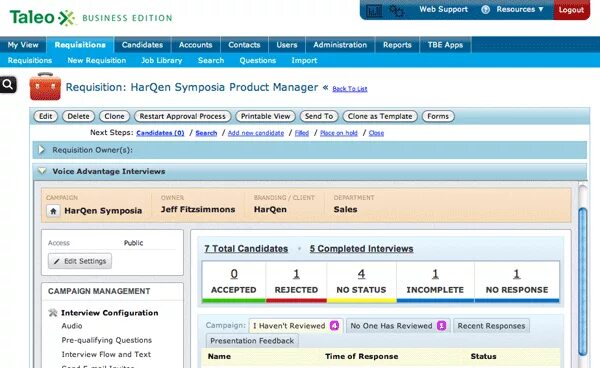This screenshot has height=368, width=600.
Task: Click the magnifying glass search icon
Action: [8, 85]
